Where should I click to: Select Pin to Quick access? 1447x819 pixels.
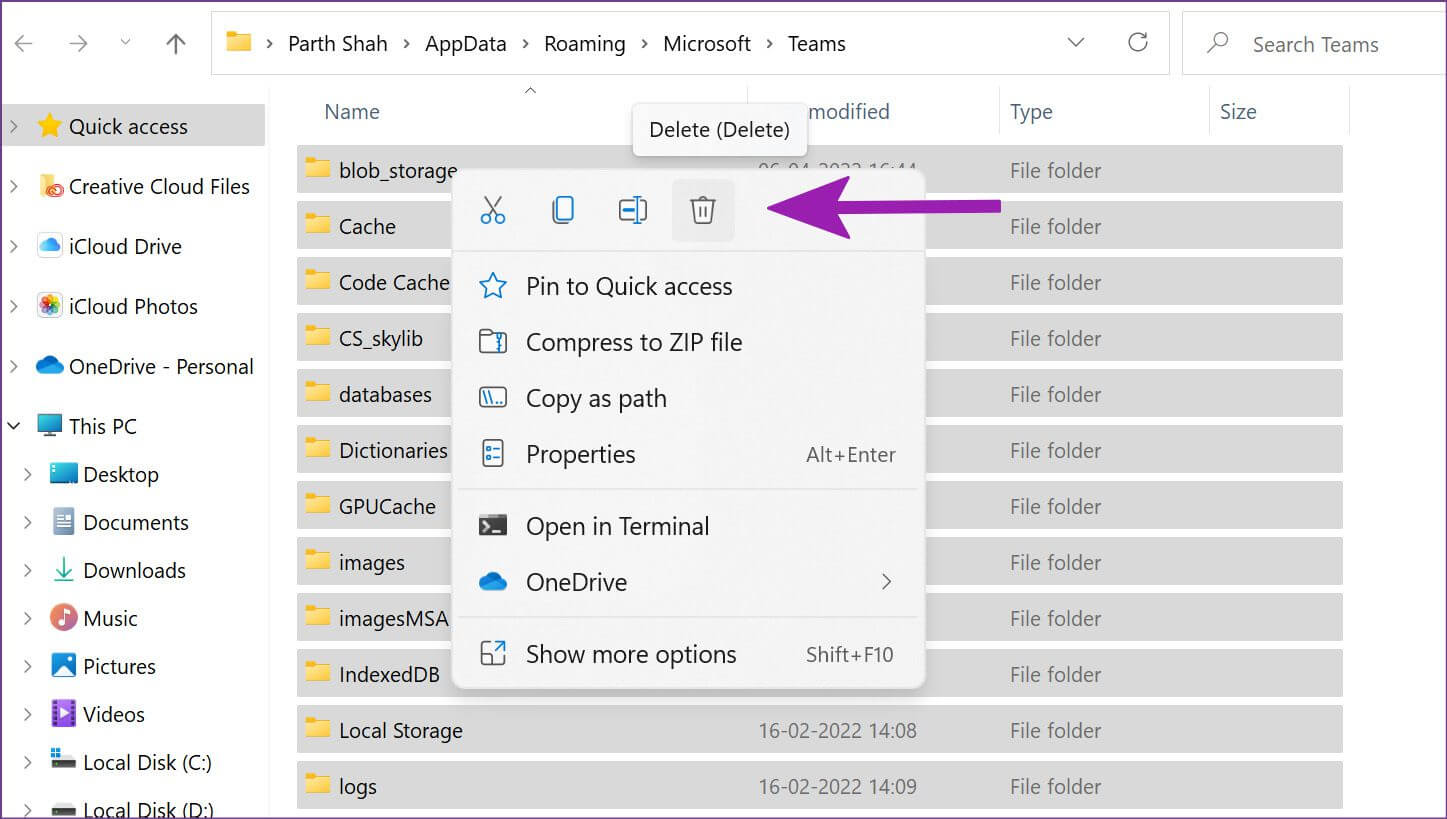pyautogui.click(x=687, y=286)
